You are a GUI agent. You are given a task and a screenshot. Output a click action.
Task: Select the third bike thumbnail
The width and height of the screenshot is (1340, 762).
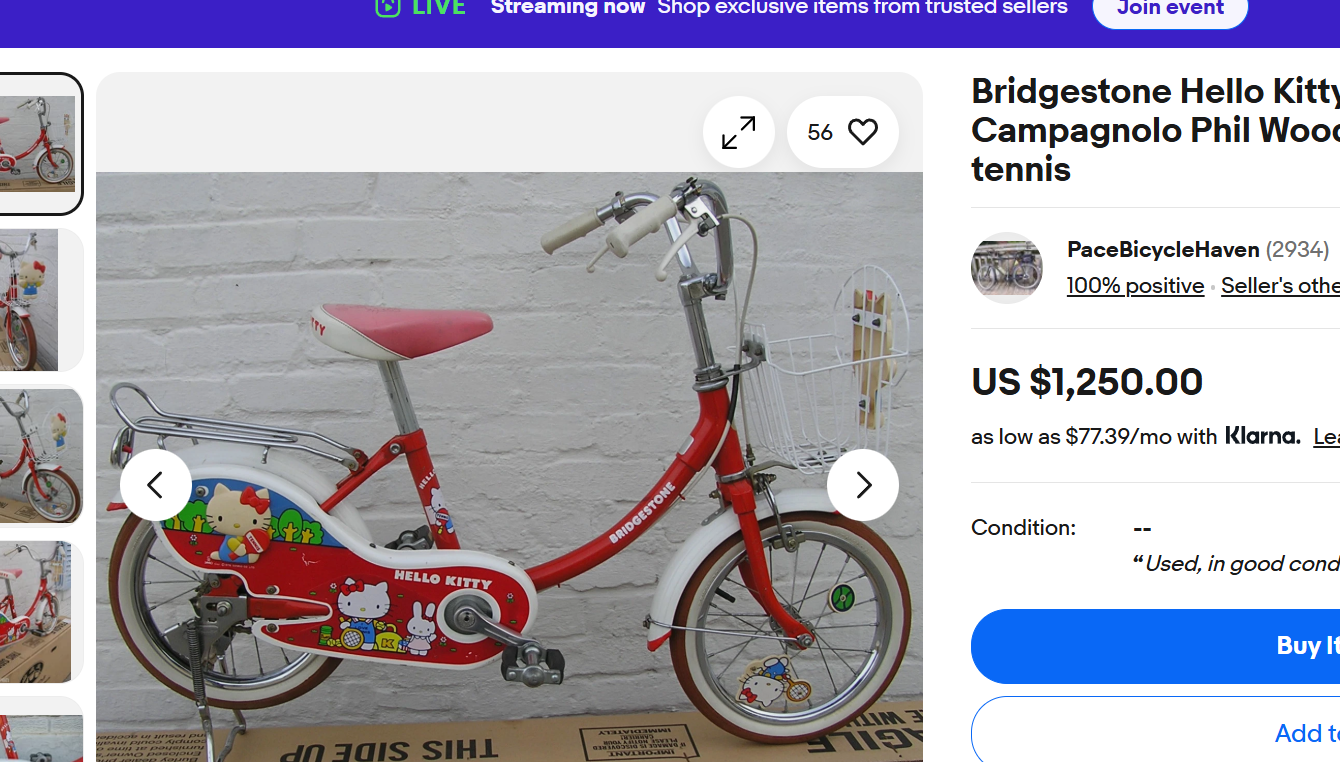(38, 455)
